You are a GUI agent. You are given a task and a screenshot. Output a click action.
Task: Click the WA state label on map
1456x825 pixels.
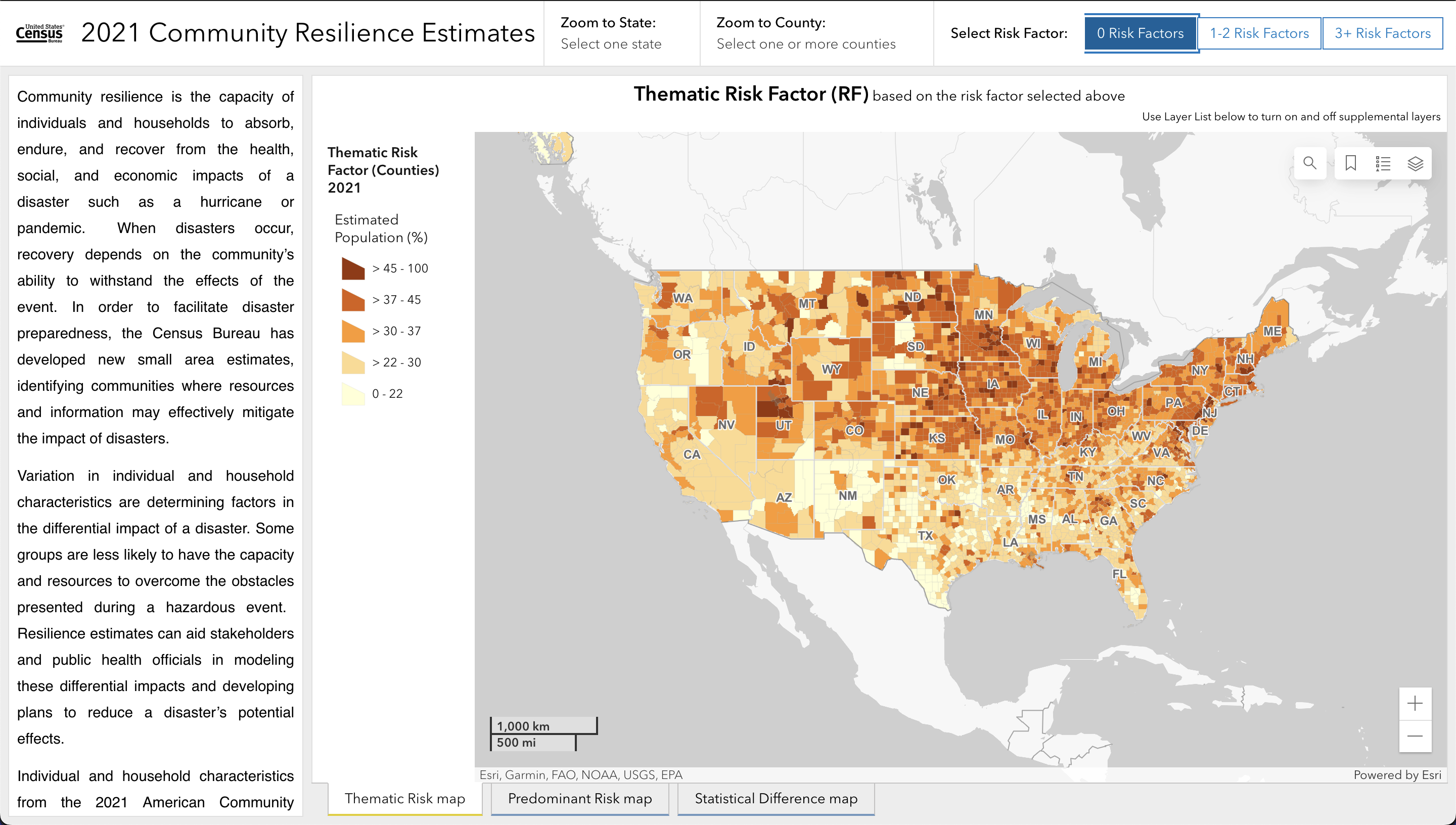(x=682, y=298)
